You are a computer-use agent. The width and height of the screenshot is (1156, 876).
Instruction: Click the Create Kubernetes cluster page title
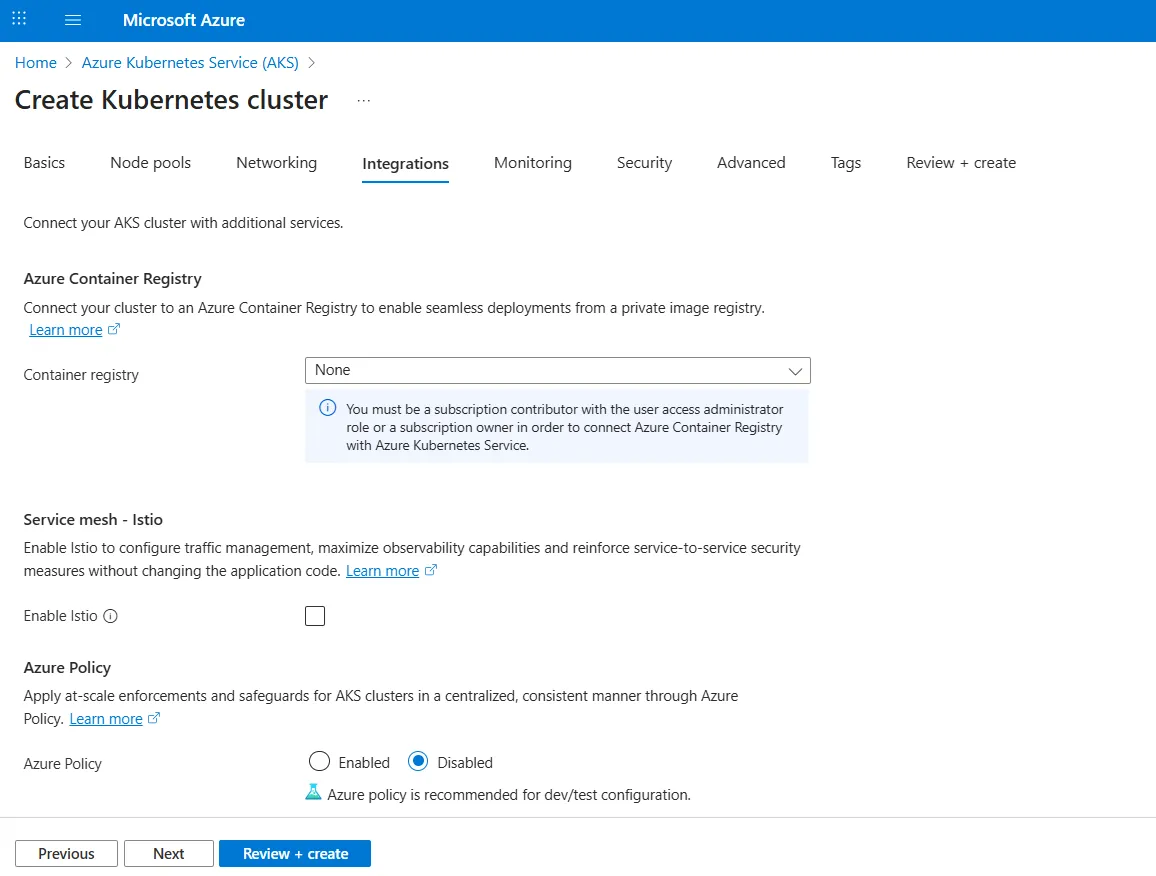tap(171, 100)
